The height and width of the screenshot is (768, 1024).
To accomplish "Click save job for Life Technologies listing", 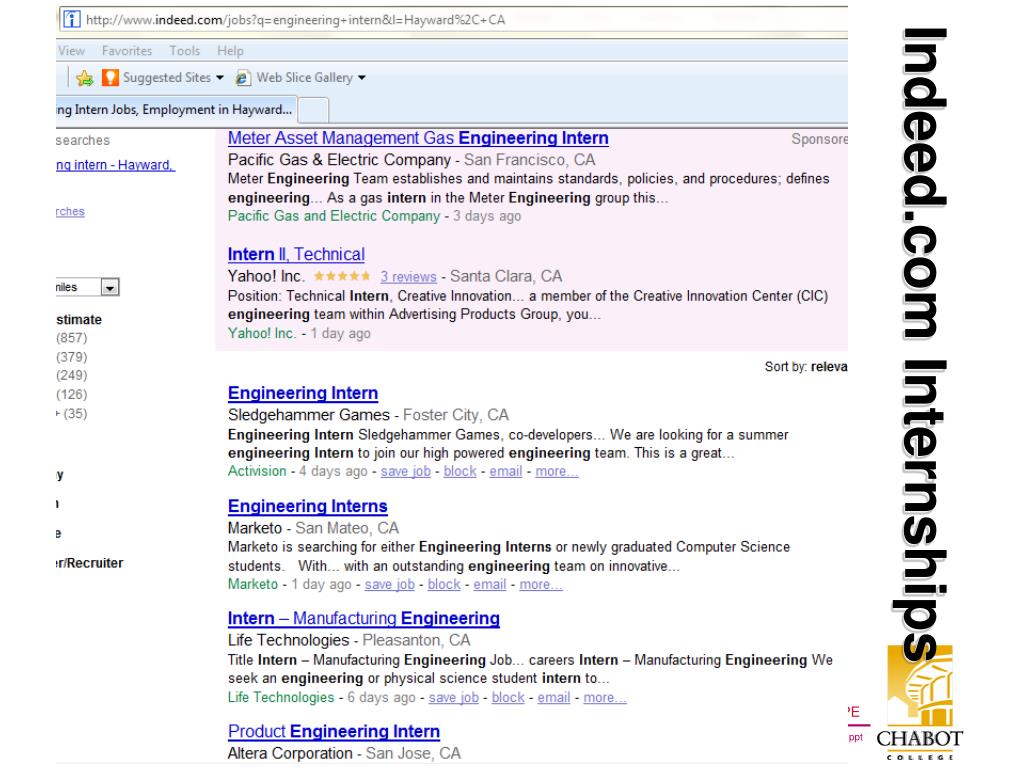I will pos(453,697).
